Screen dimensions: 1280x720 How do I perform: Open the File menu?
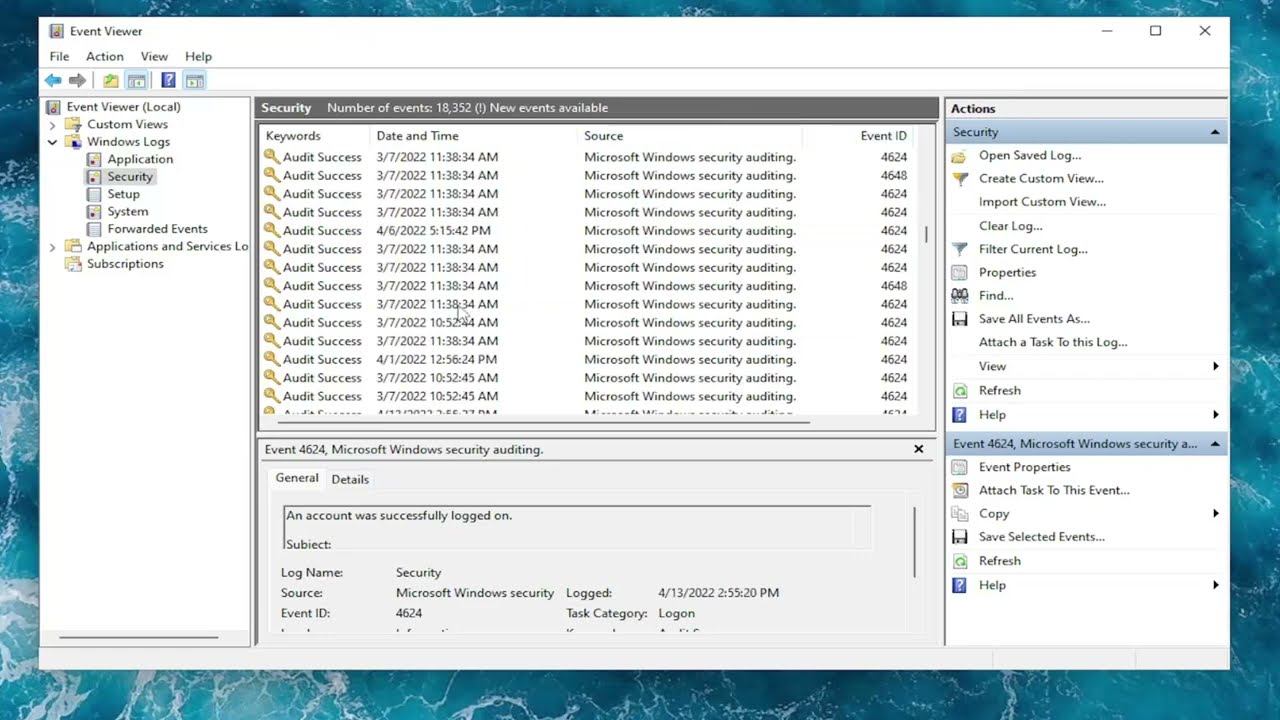(59, 57)
